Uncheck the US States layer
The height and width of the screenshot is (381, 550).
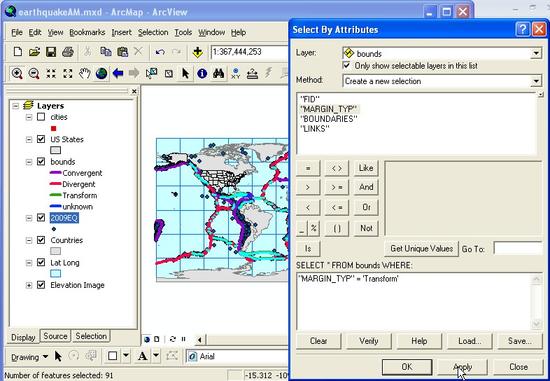(41, 139)
